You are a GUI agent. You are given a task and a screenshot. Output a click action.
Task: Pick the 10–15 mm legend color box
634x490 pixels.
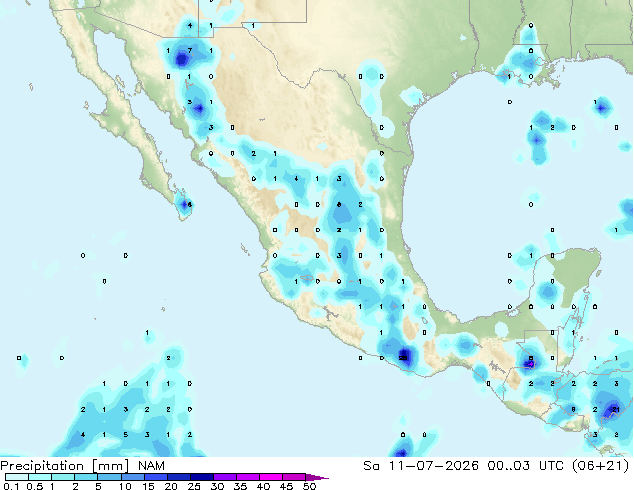[132, 477]
